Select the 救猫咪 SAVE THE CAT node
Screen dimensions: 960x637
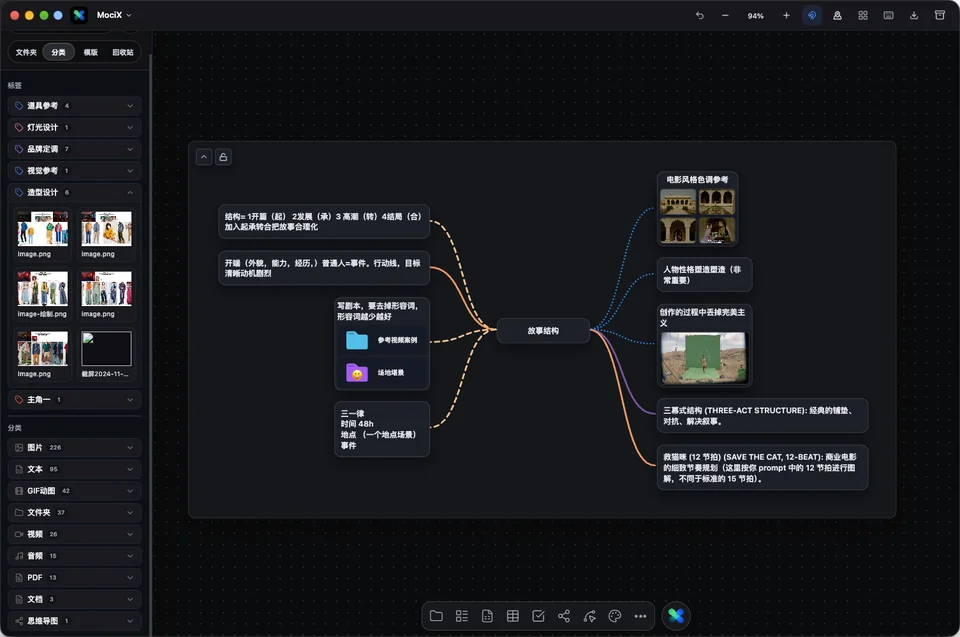(762, 467)
